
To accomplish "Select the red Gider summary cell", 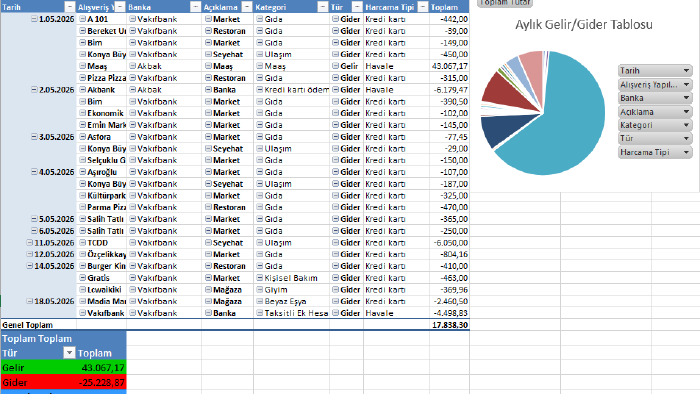I will pyautogui.click(x=38, y=382).
